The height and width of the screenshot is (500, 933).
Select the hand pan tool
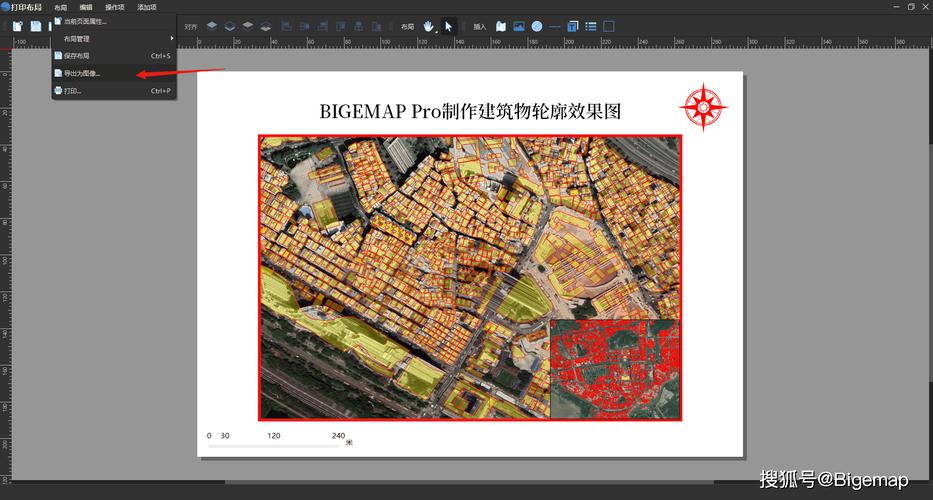[429, 26]
